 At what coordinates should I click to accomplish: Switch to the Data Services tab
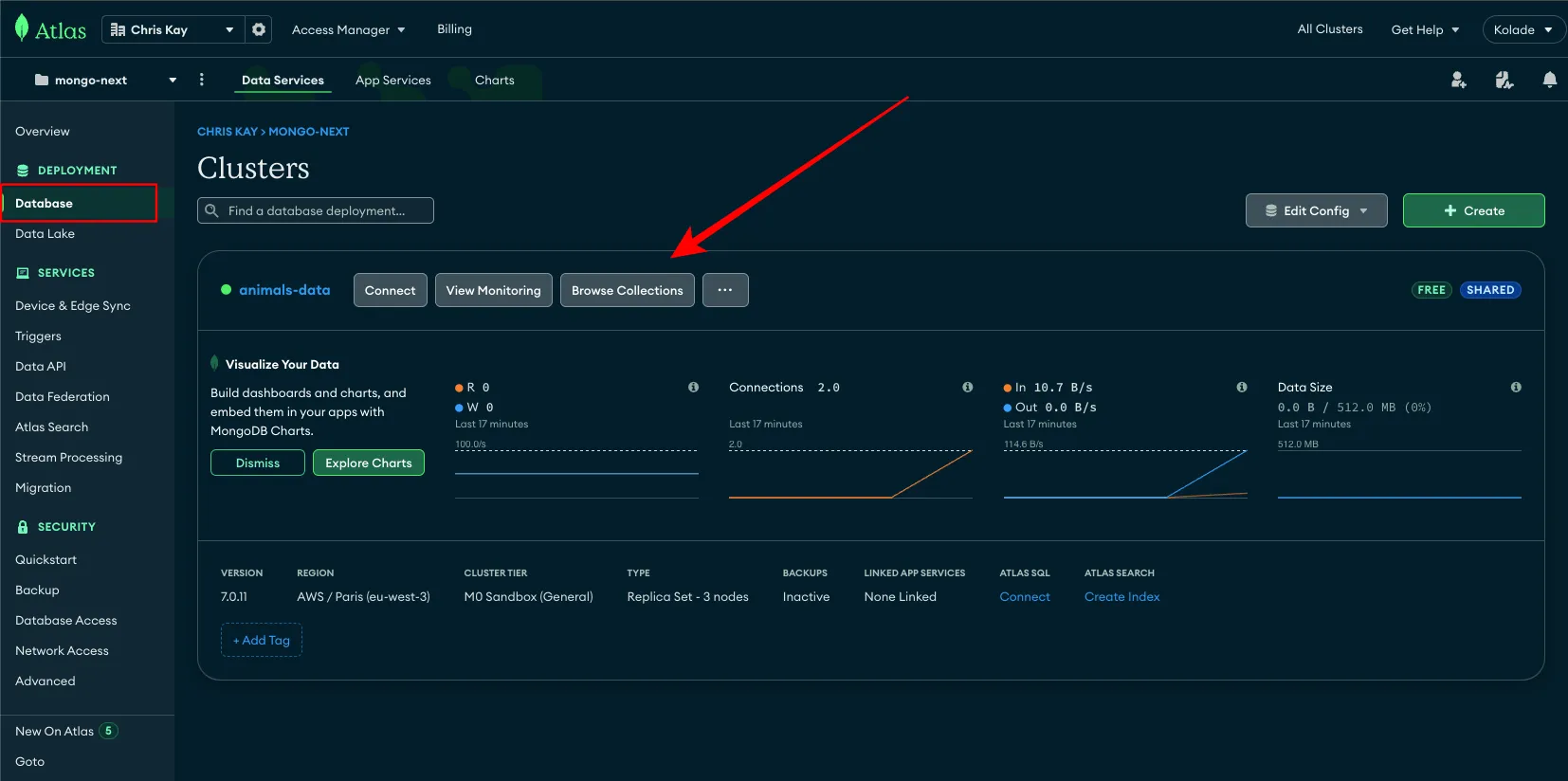pyautogui.click(x=283, y=80)
